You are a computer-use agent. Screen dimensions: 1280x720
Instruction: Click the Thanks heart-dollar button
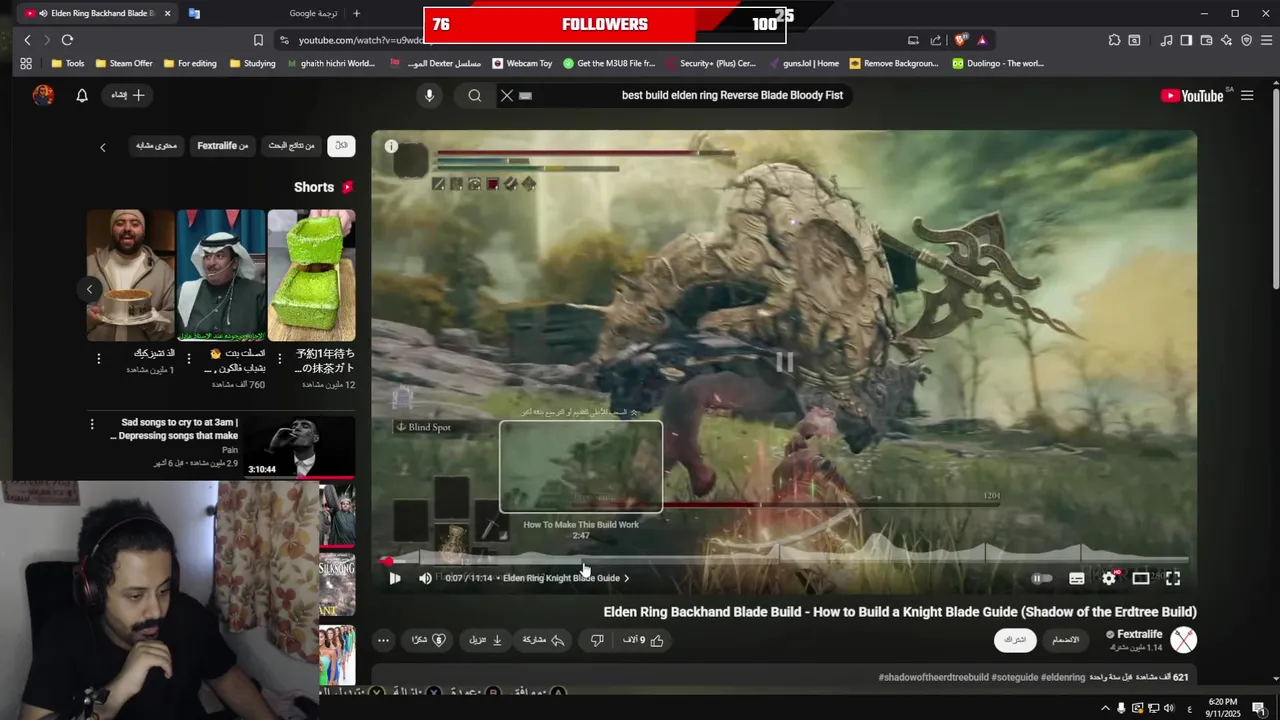coord(428,640)
